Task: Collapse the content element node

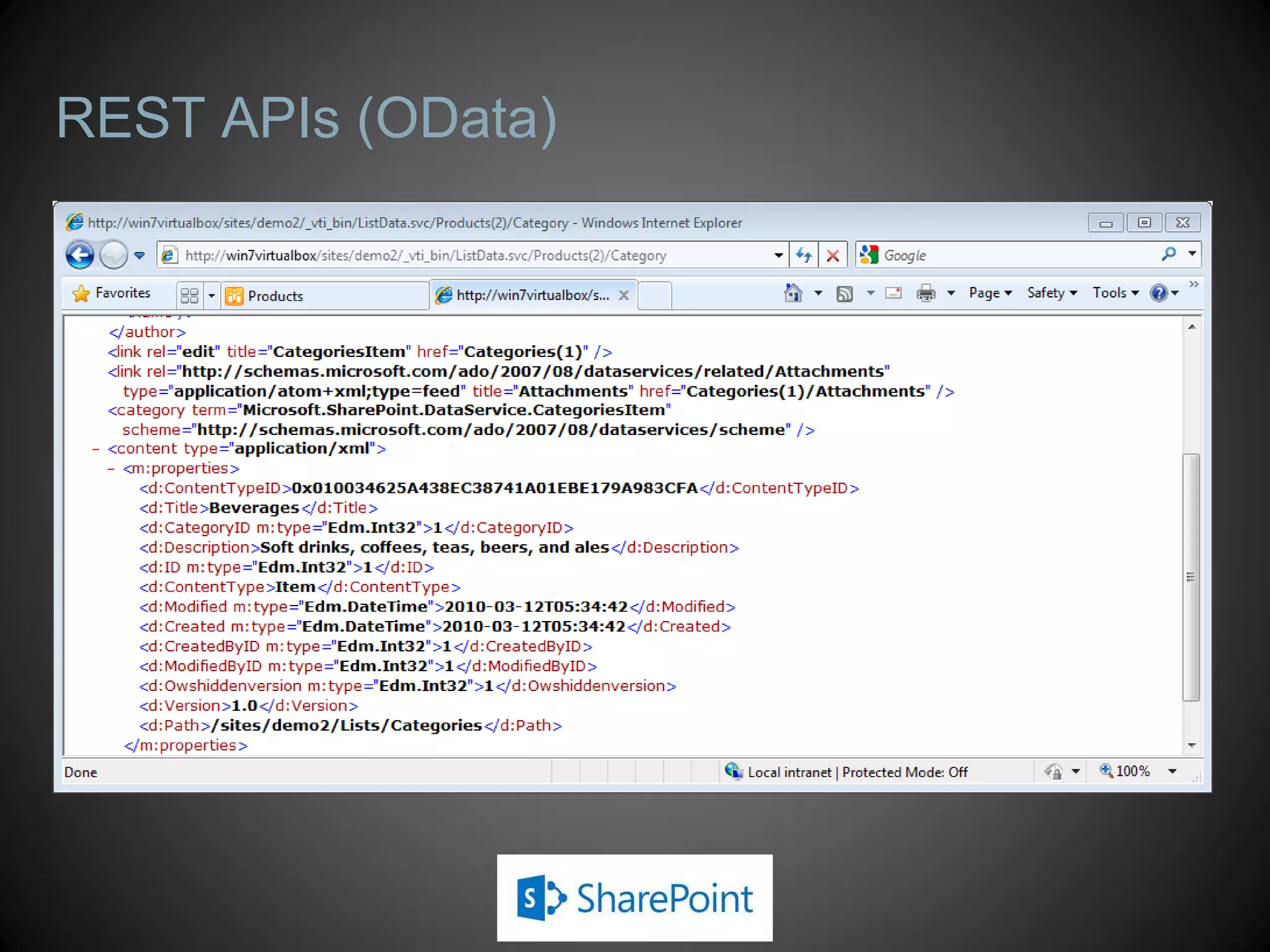Action: 95,449
